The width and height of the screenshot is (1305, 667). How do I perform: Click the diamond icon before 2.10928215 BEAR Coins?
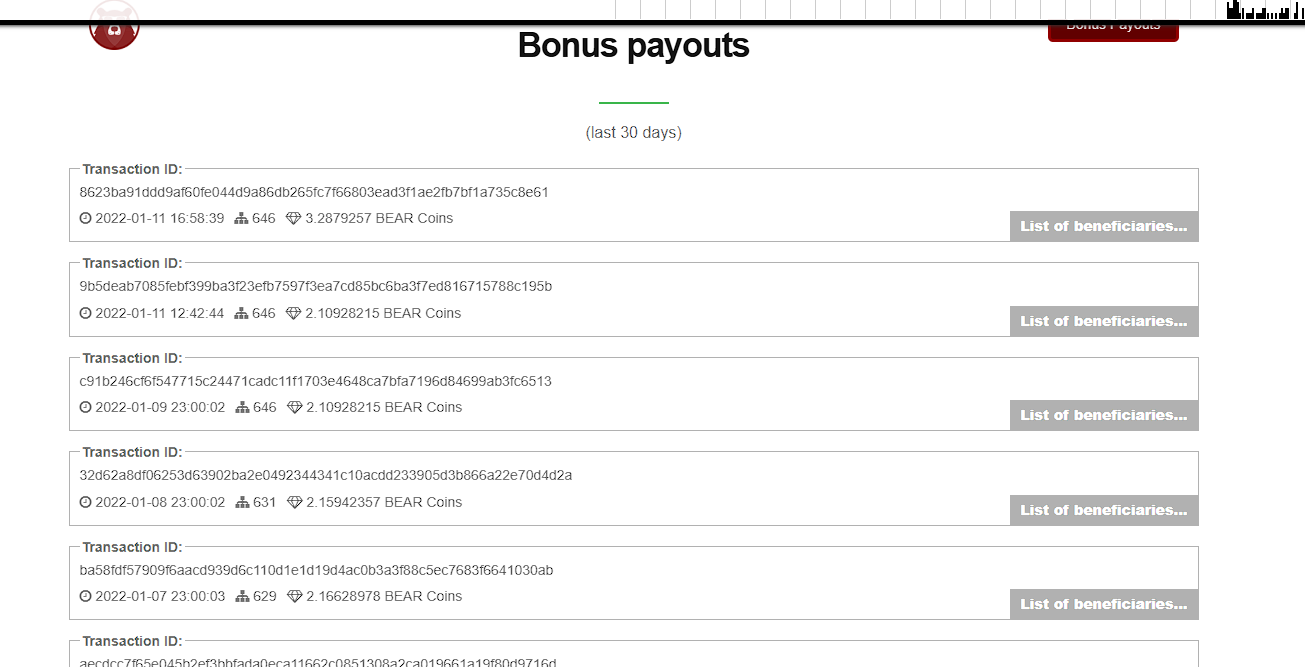pos(292,313)
